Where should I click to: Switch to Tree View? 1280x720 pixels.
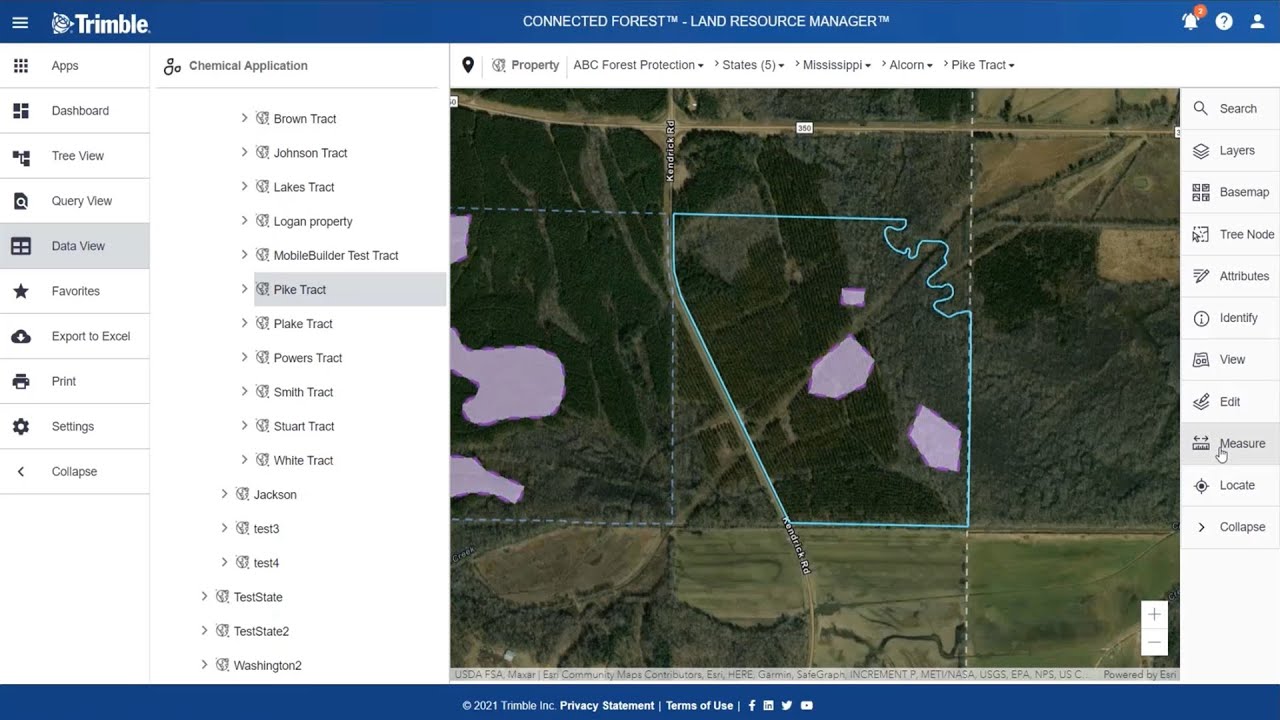75,156
